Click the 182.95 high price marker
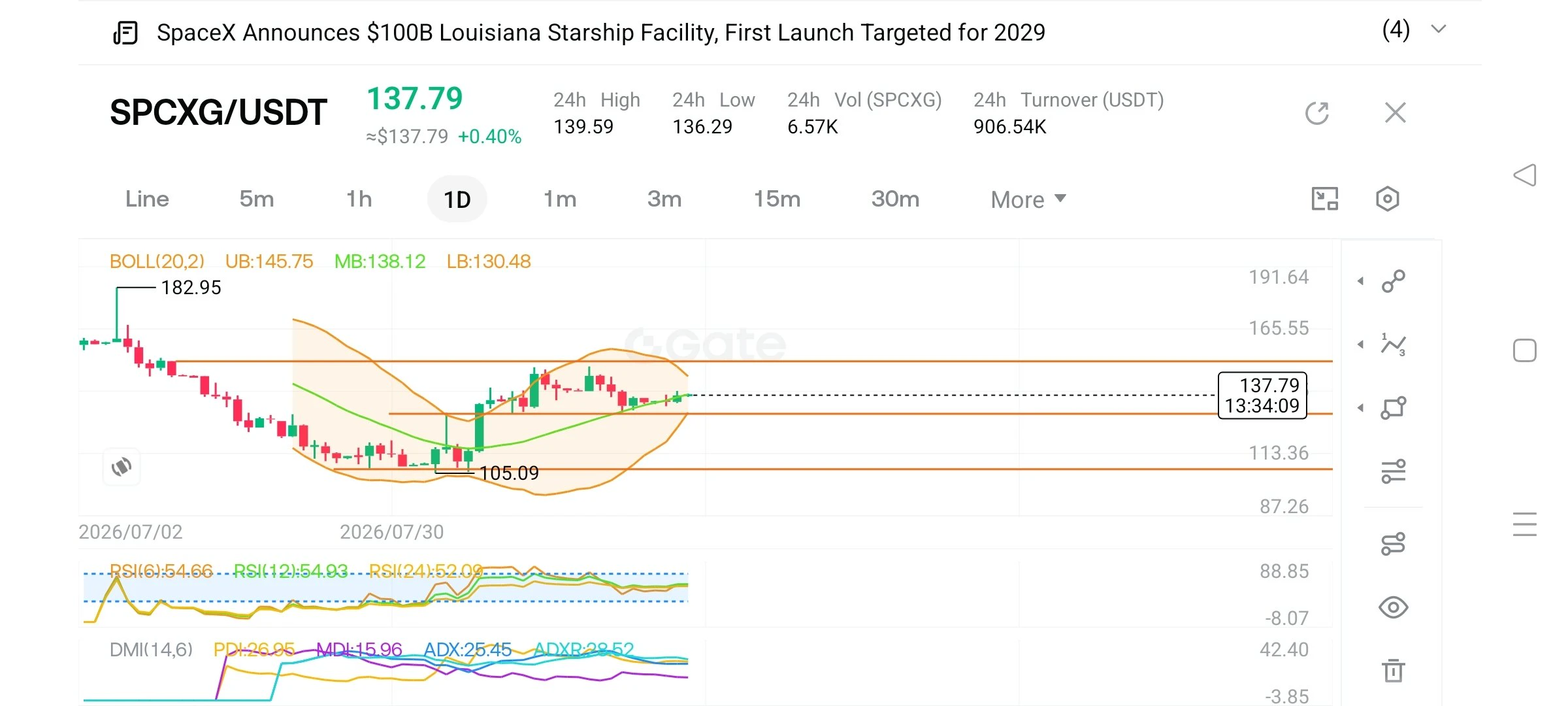The height and width of the screenshot is (706, 1568). [x=191, y=288]
